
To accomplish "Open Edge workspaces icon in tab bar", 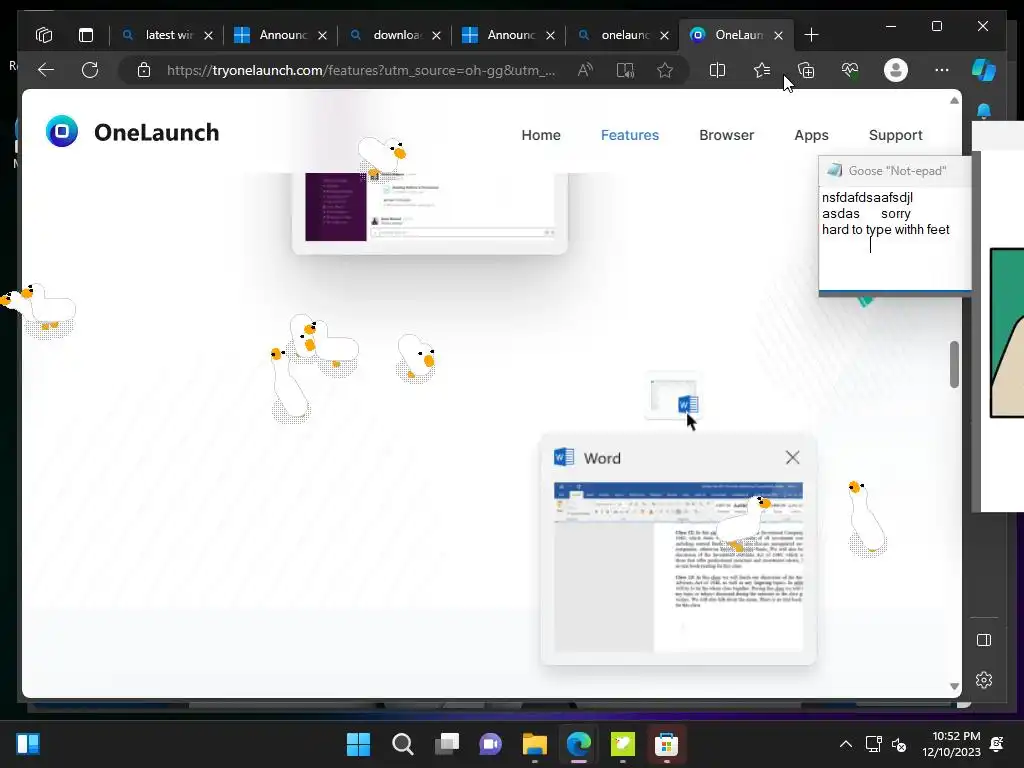I will 44,35.
